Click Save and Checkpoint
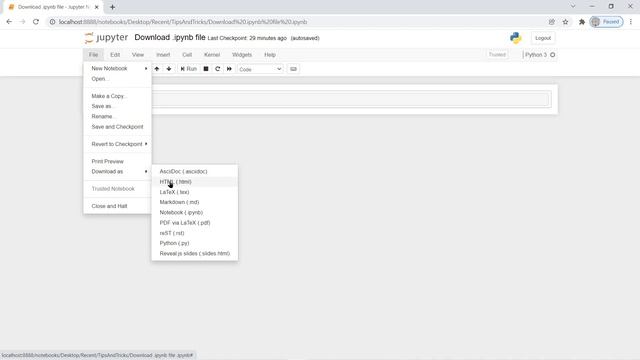This screenshot has height=360, width=640. pos(118,127)
